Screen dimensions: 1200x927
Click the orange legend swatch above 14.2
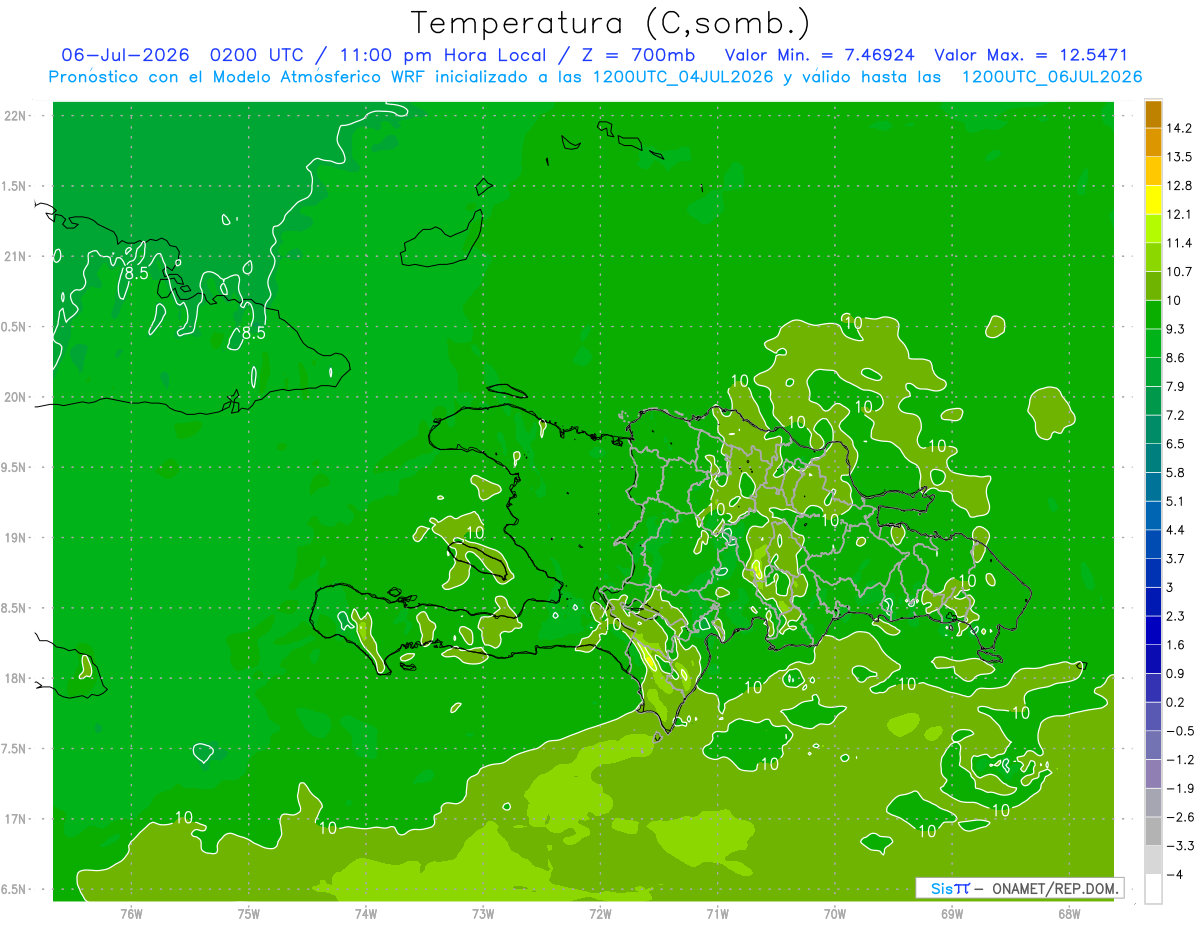click(x=1153, y=114)
